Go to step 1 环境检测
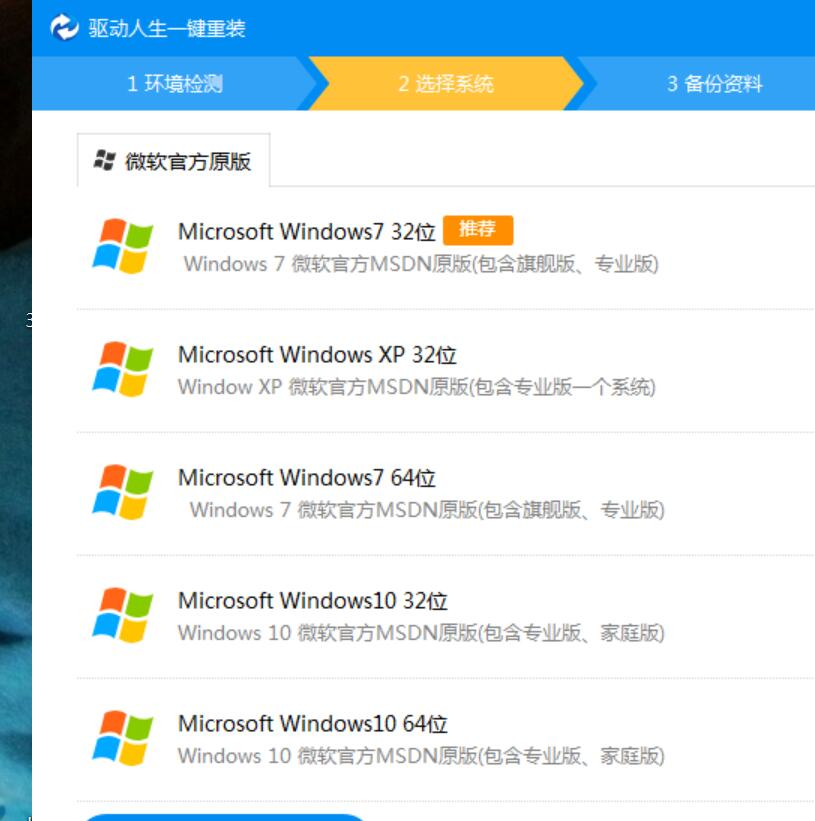 click(x=175, y=84)
